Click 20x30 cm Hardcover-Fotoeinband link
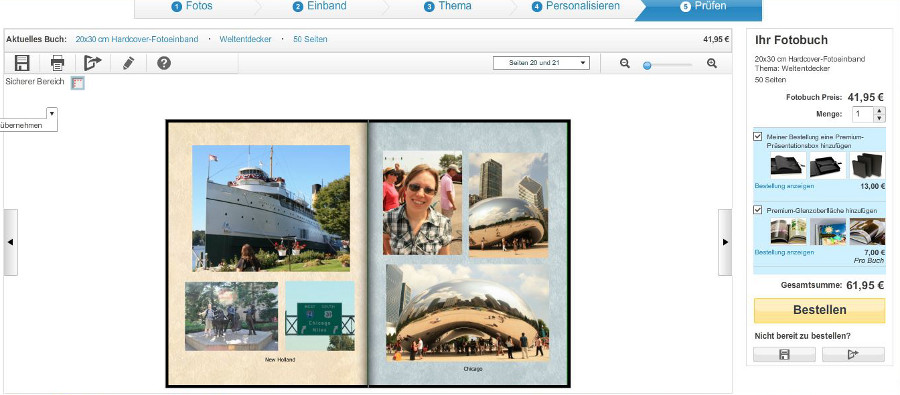The image size is (900, 395). click(137, 40)
